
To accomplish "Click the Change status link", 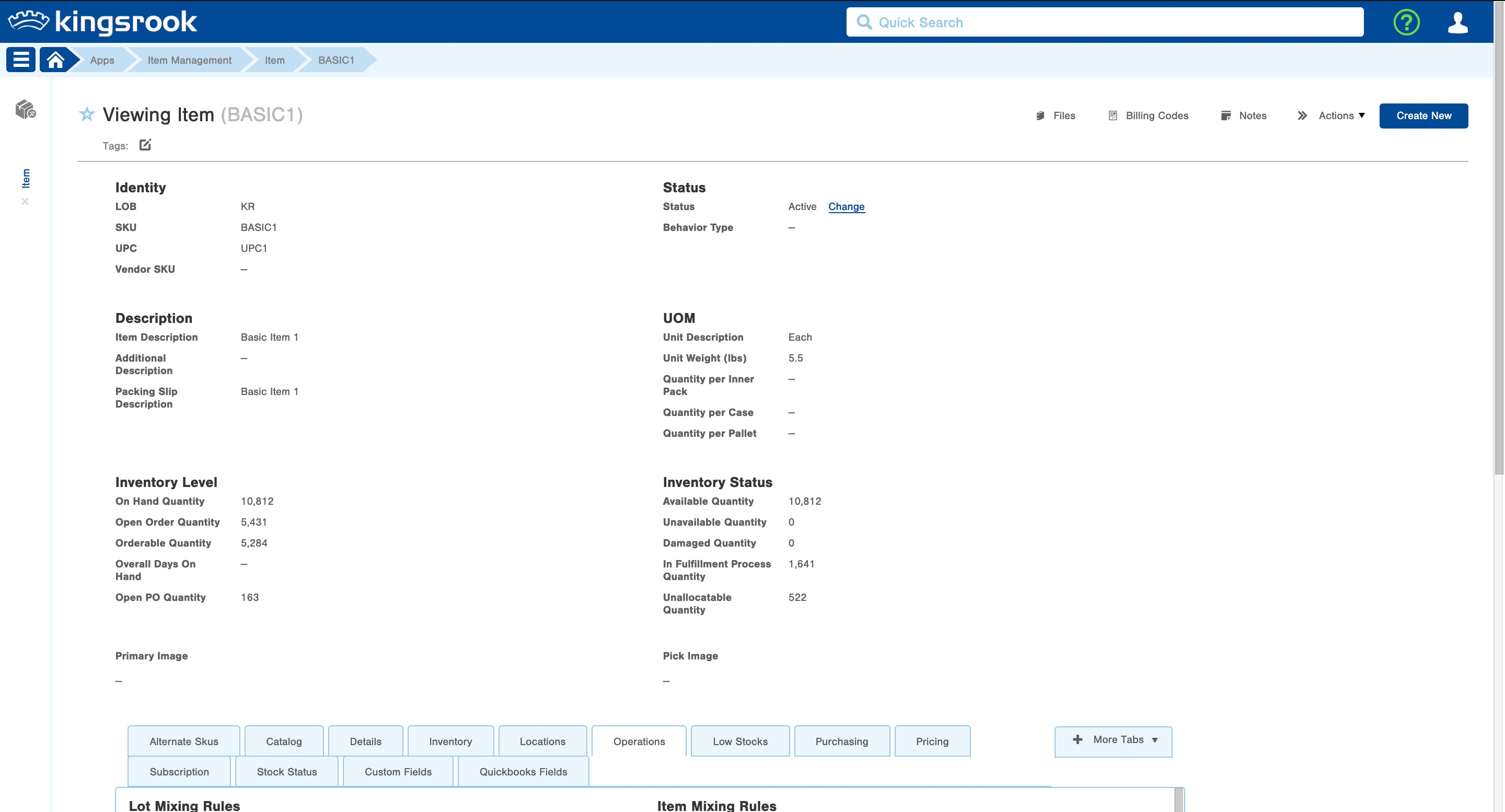I will coord(846,207).
